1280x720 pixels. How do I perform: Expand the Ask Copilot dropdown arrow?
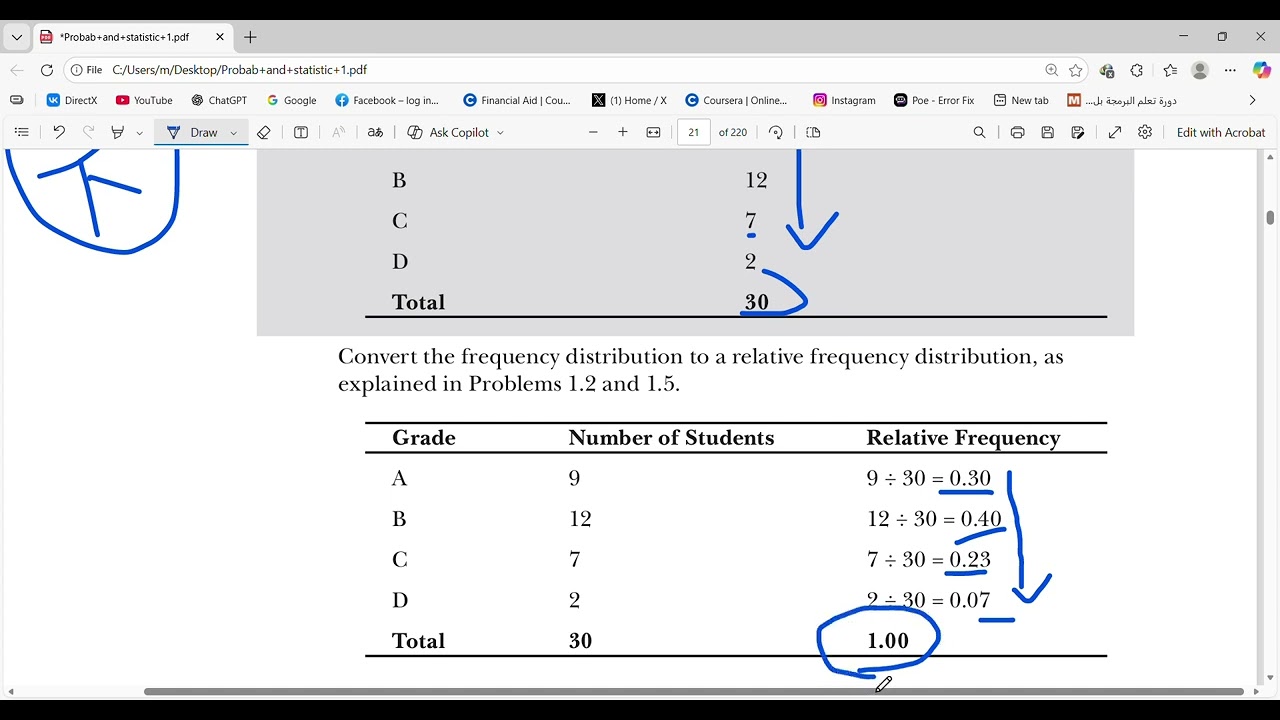tap(500, 132)
